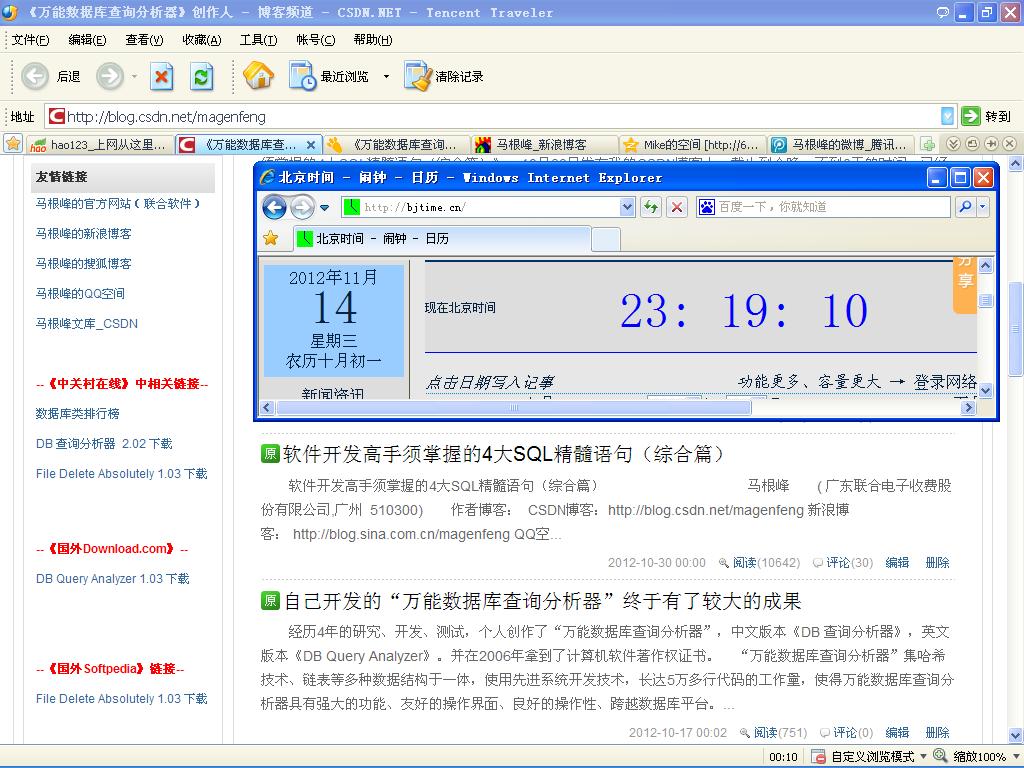Open the IE search options dropdown

[982, 208]
